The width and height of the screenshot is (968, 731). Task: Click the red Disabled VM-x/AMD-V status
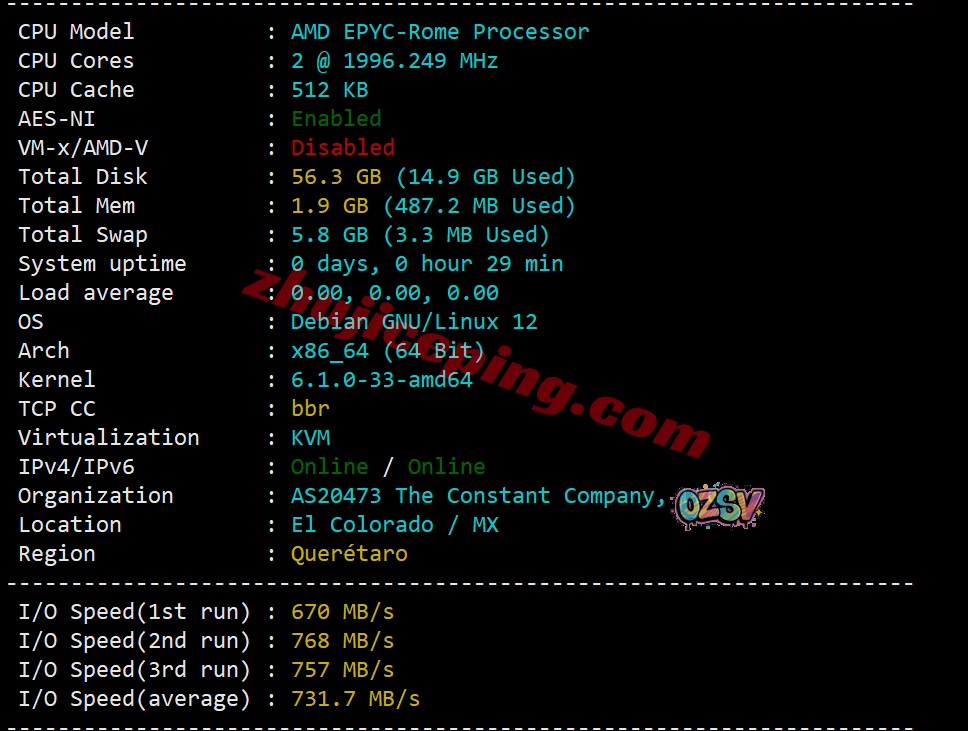343,148
